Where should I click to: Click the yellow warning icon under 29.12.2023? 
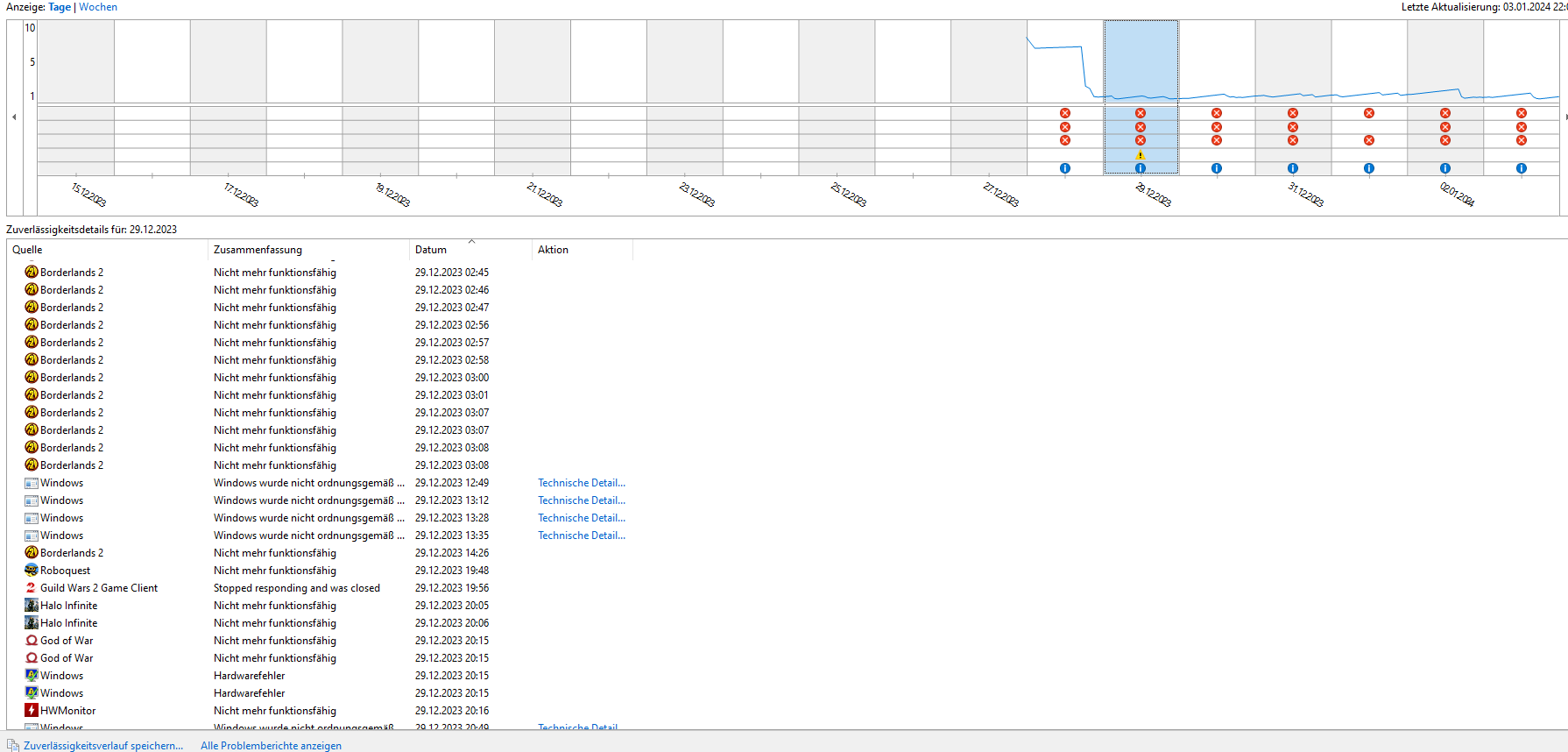point(1141,155)
